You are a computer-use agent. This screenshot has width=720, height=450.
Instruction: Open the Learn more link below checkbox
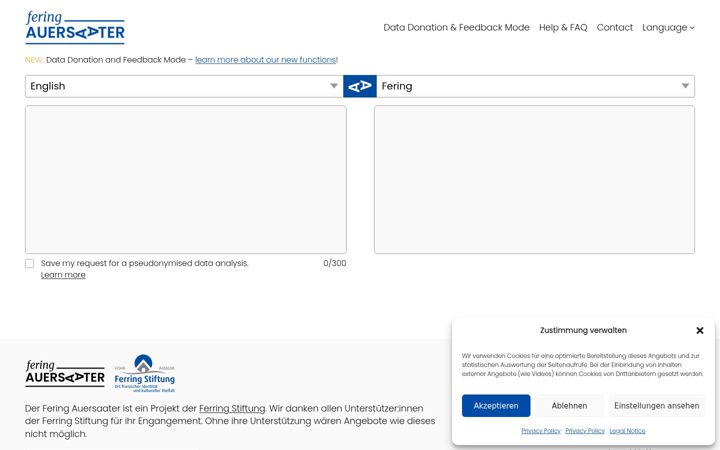tap(63, 275)
